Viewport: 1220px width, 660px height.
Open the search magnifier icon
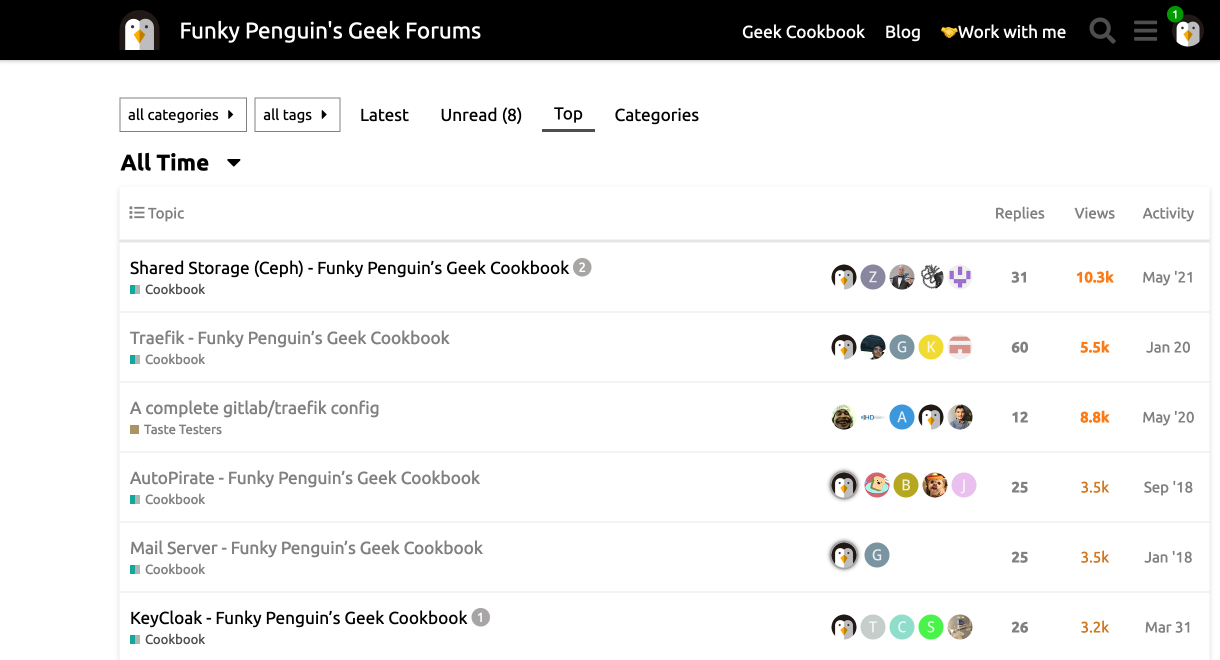[1102, 31]
